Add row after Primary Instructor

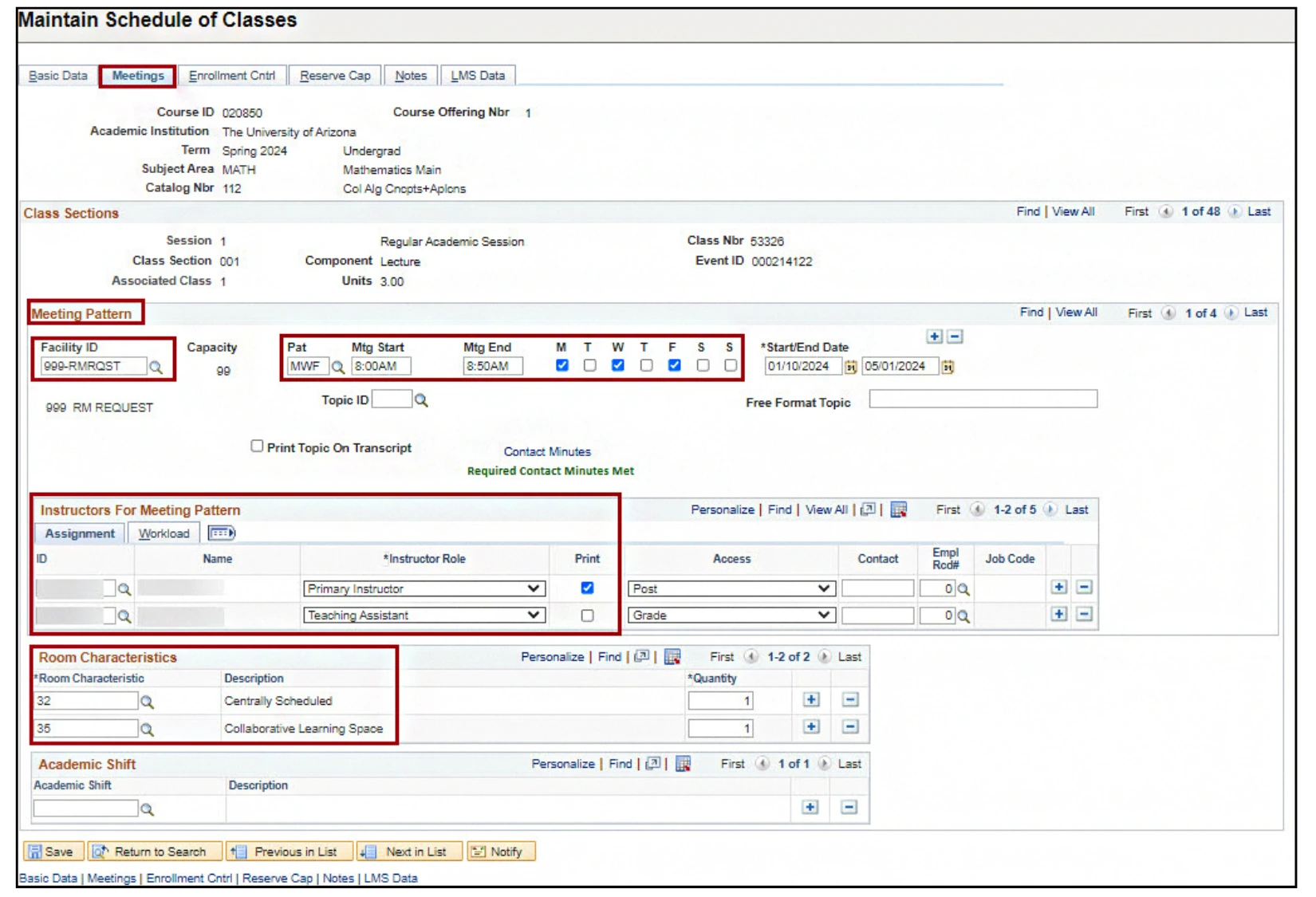pyautogui.click(x=1058, y=587)
